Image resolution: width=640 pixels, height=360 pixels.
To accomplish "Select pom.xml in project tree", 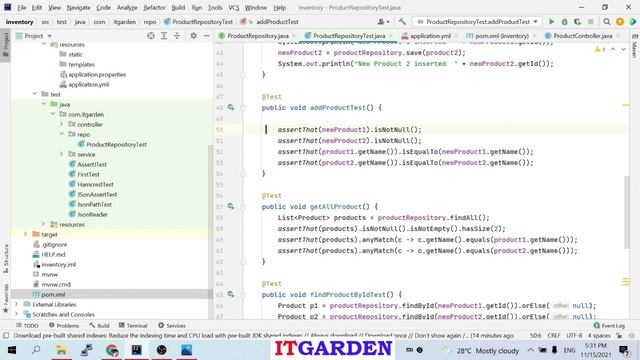I will [x=53, y=294].
